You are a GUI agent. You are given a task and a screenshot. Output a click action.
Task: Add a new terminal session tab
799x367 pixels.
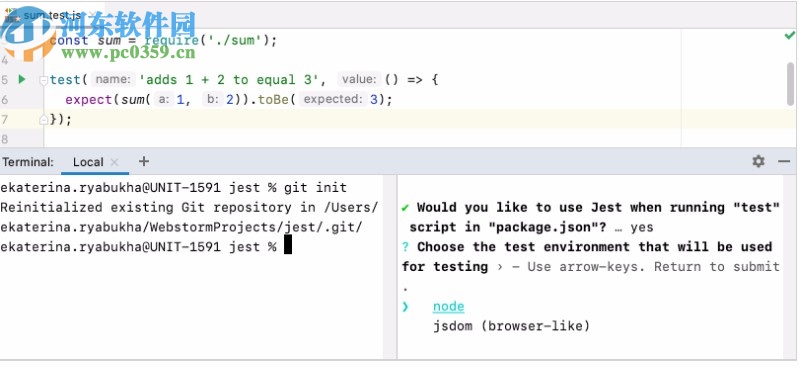144,162
